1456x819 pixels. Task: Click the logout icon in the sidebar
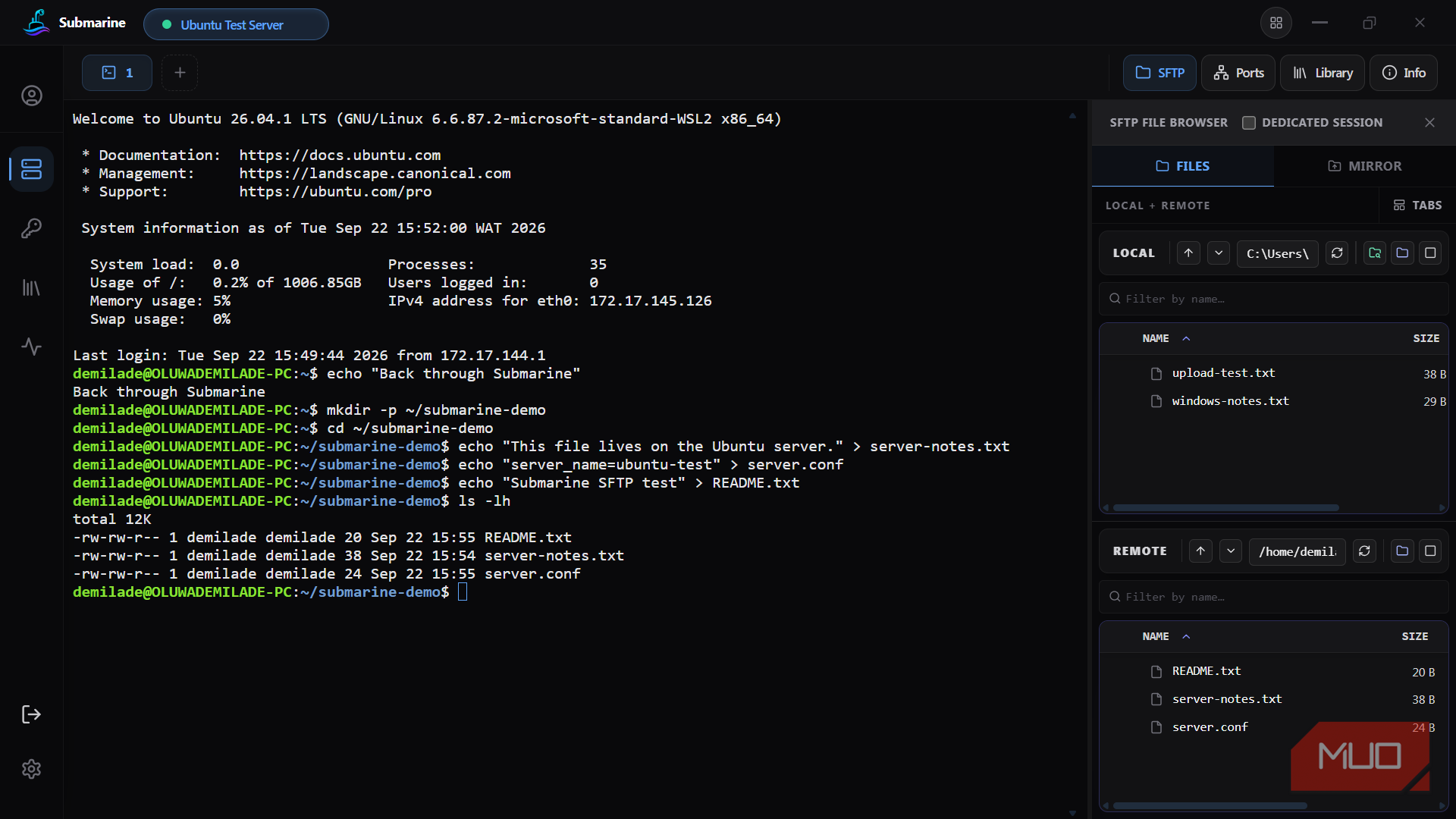31,714
